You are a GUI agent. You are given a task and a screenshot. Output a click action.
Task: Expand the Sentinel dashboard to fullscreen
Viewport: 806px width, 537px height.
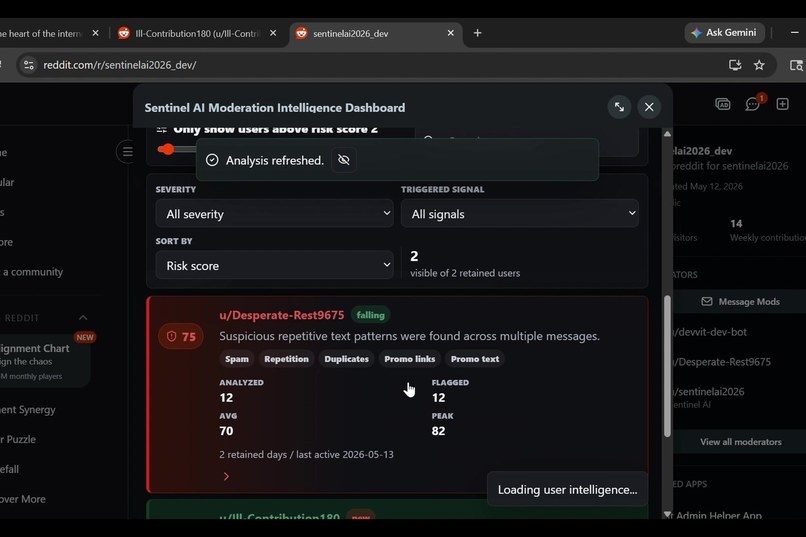[619, 107]
